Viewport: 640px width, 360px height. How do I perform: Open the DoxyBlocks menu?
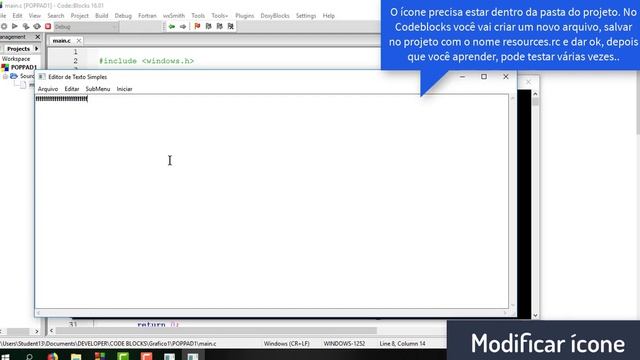click(x=275, y=16)
